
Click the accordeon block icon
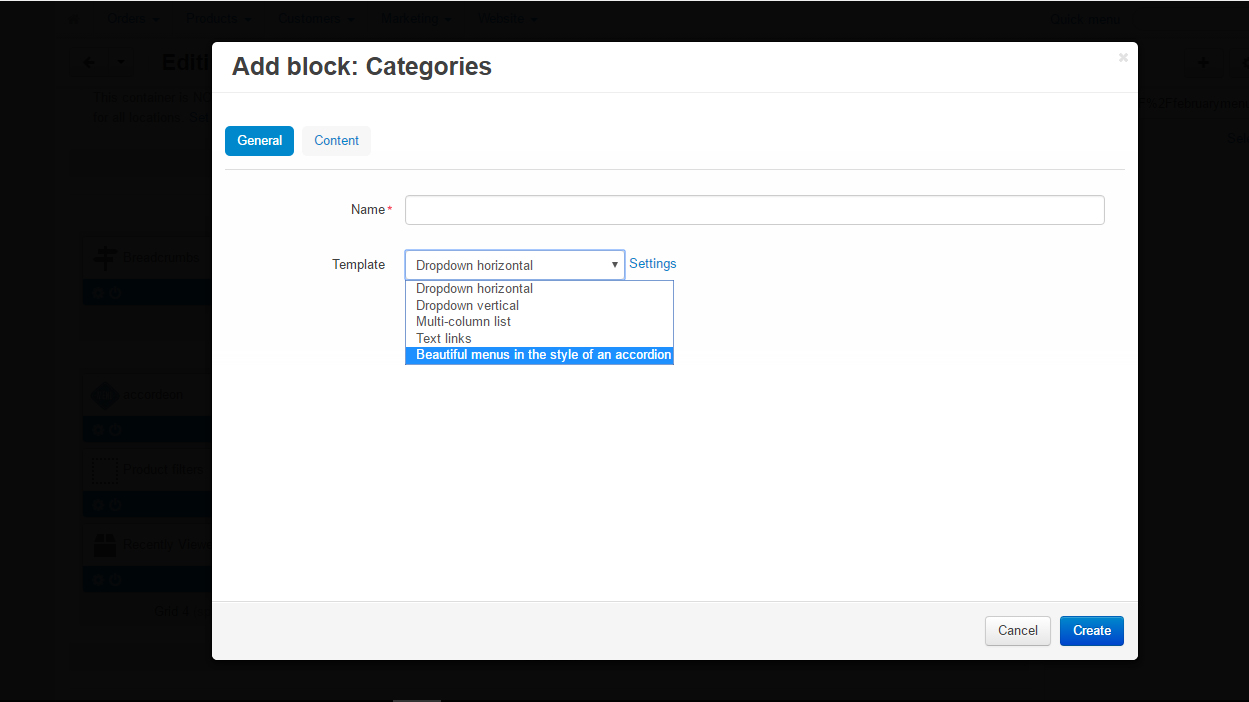tap(105, 395)
